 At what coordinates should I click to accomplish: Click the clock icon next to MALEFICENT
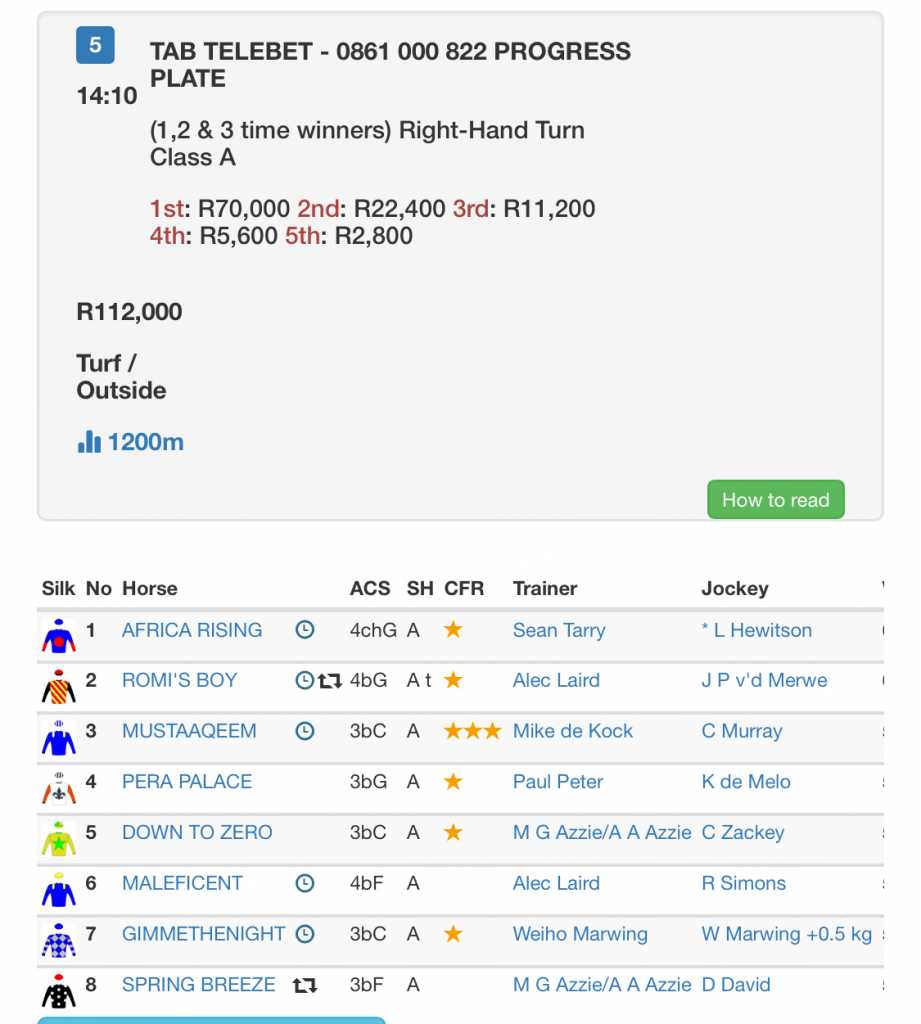305,883
